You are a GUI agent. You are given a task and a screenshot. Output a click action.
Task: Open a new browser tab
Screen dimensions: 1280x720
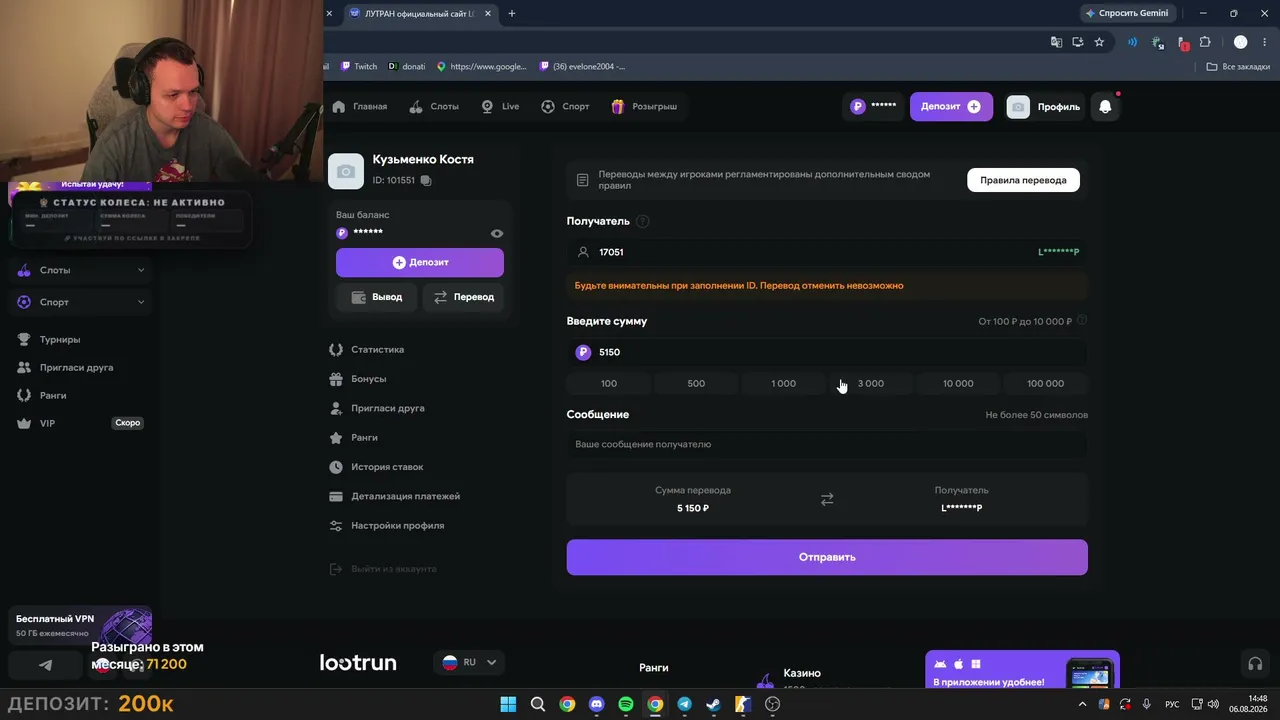(512, 13)
